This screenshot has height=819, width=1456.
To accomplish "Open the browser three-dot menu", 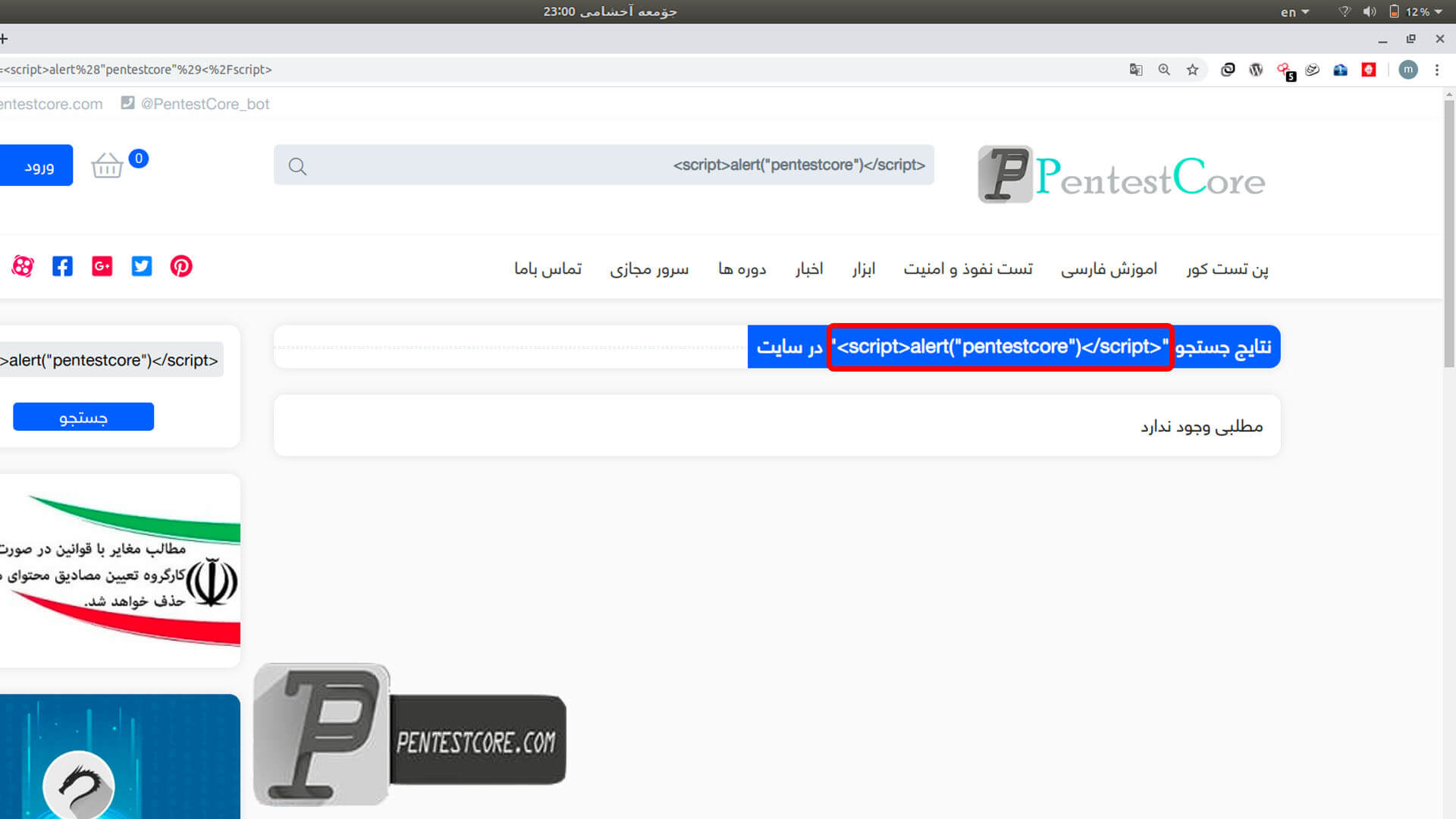I will pos(1437,70).
